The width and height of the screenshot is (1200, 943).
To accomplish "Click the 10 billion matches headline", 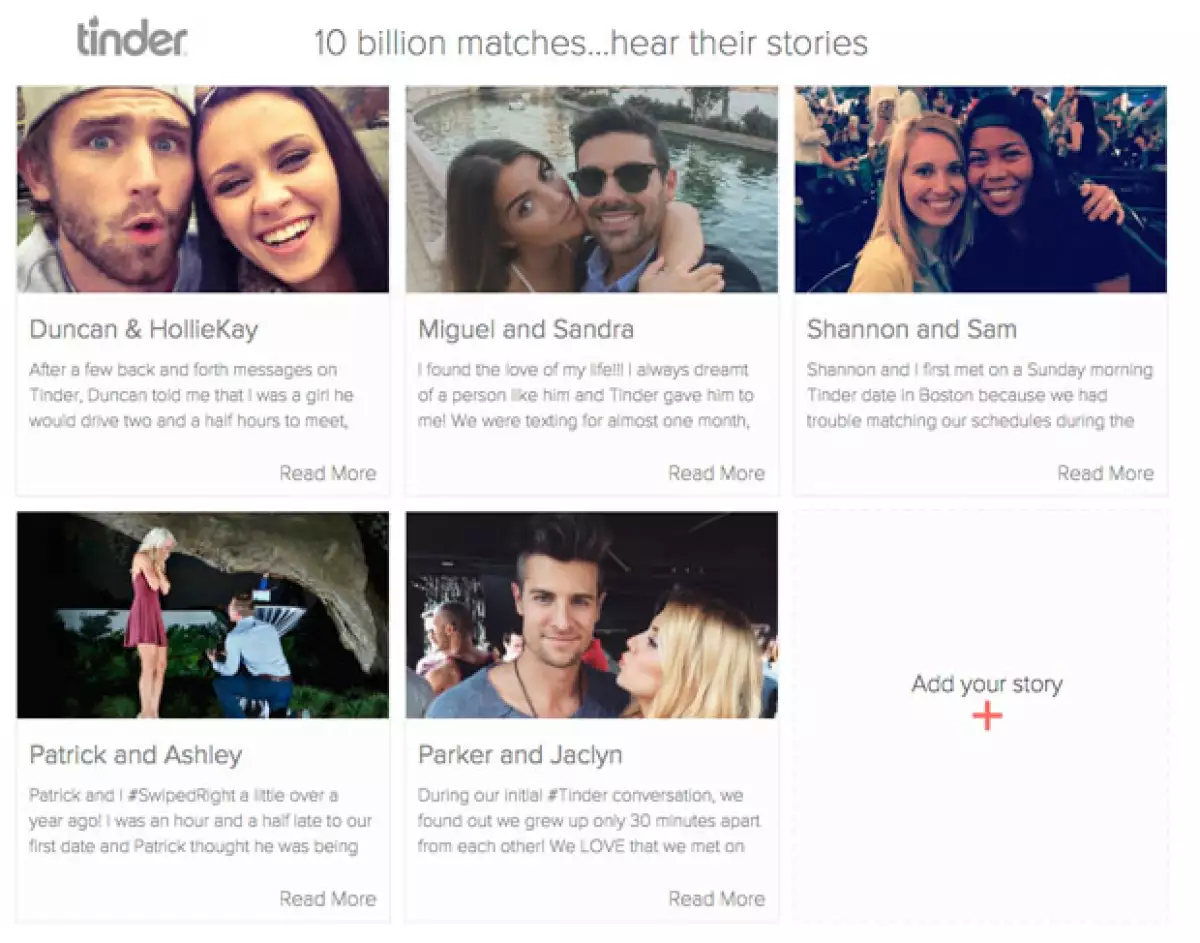I will (591, 43).
